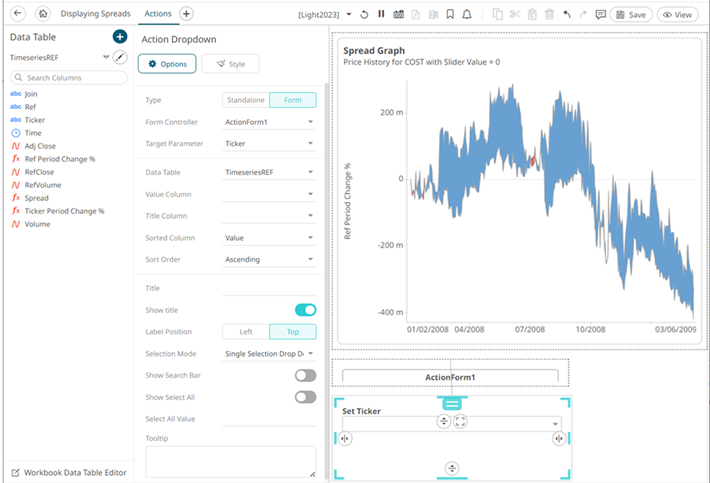Toggle the Show title switch
The image size is (710, 483).
coord(305,310)
